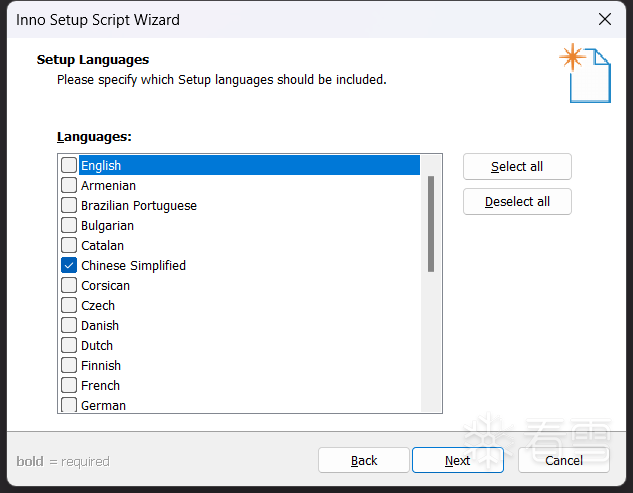Check the French language checkbox

tap(69, 385)
